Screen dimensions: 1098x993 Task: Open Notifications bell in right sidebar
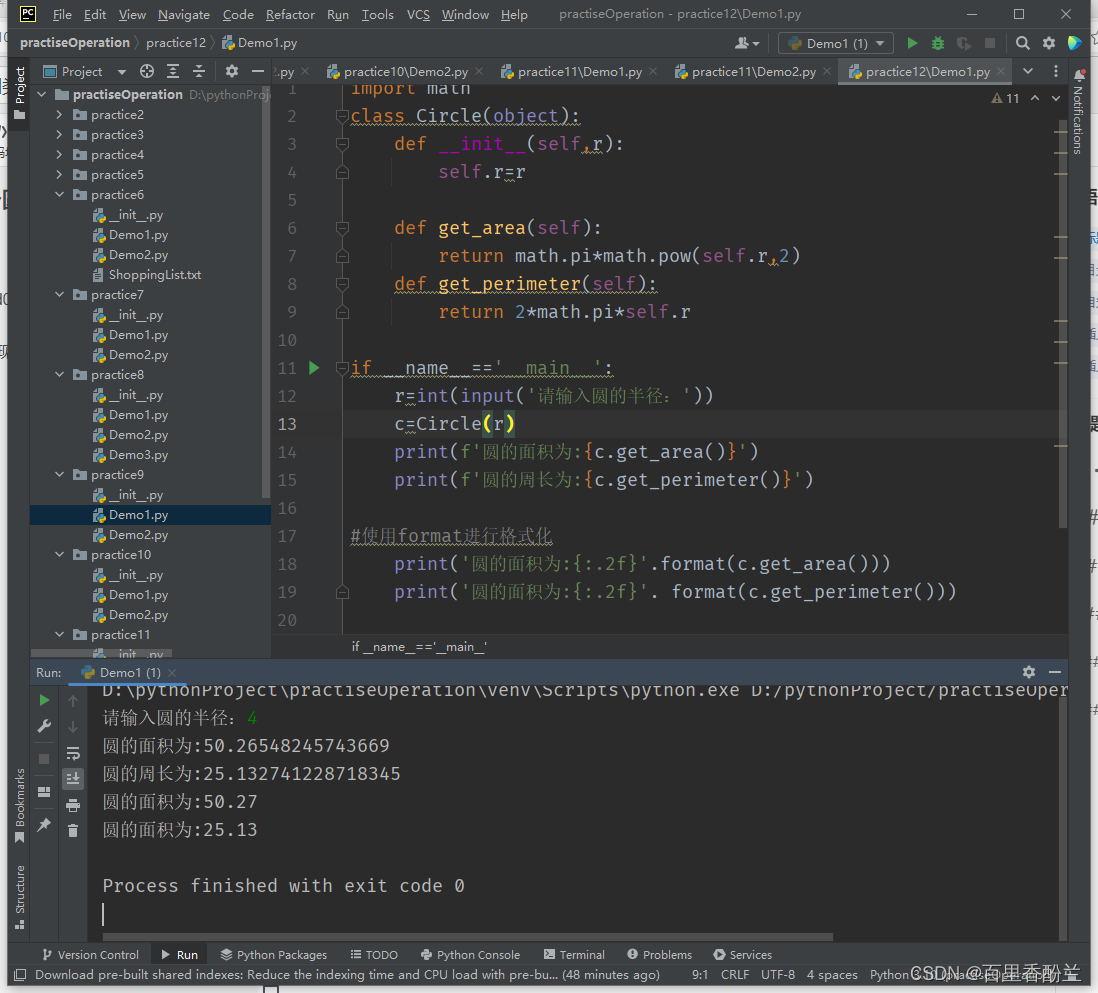pyautogui.click(x=1079, y=75)
